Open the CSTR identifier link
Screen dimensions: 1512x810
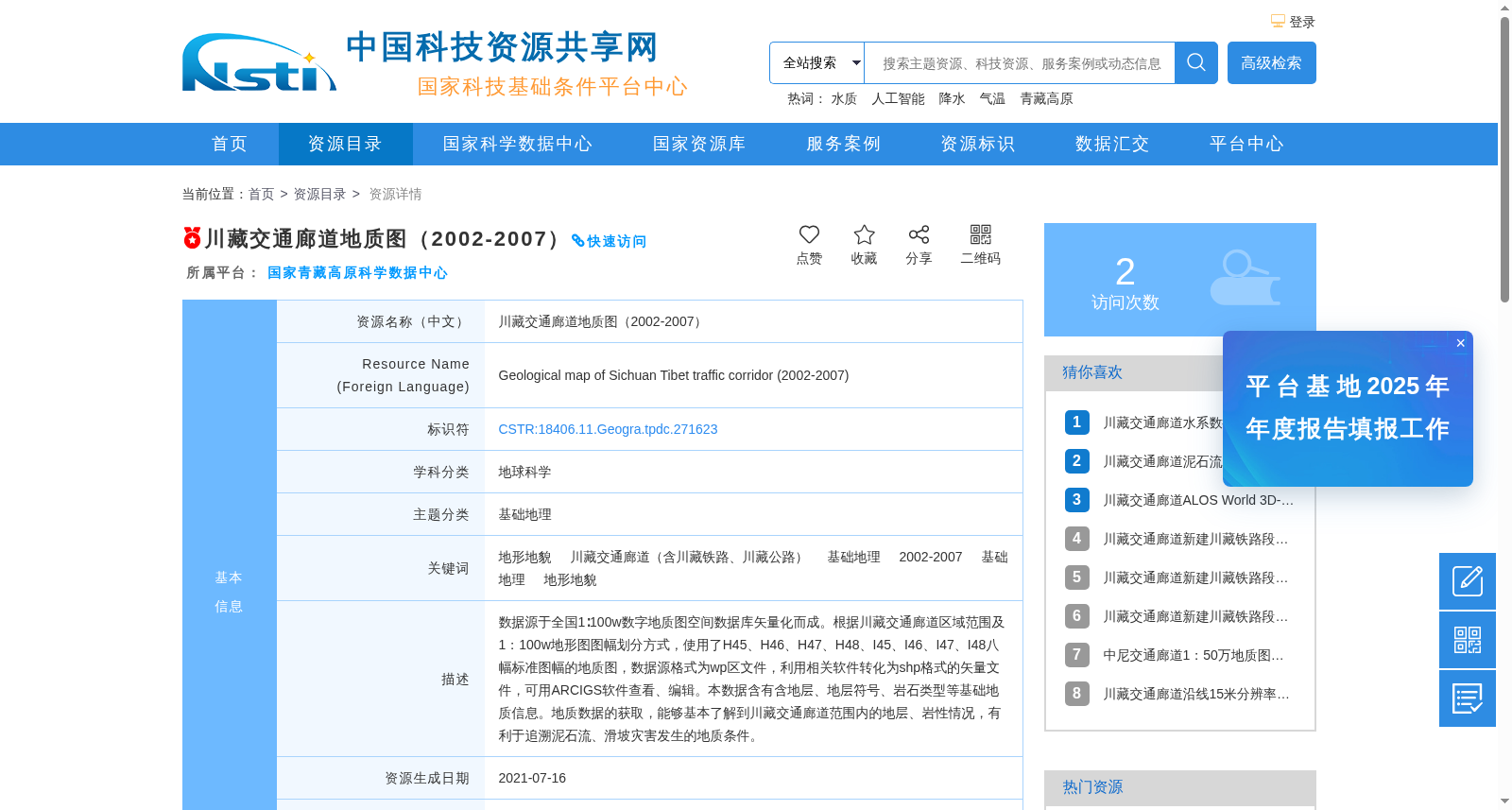(608, 429)
